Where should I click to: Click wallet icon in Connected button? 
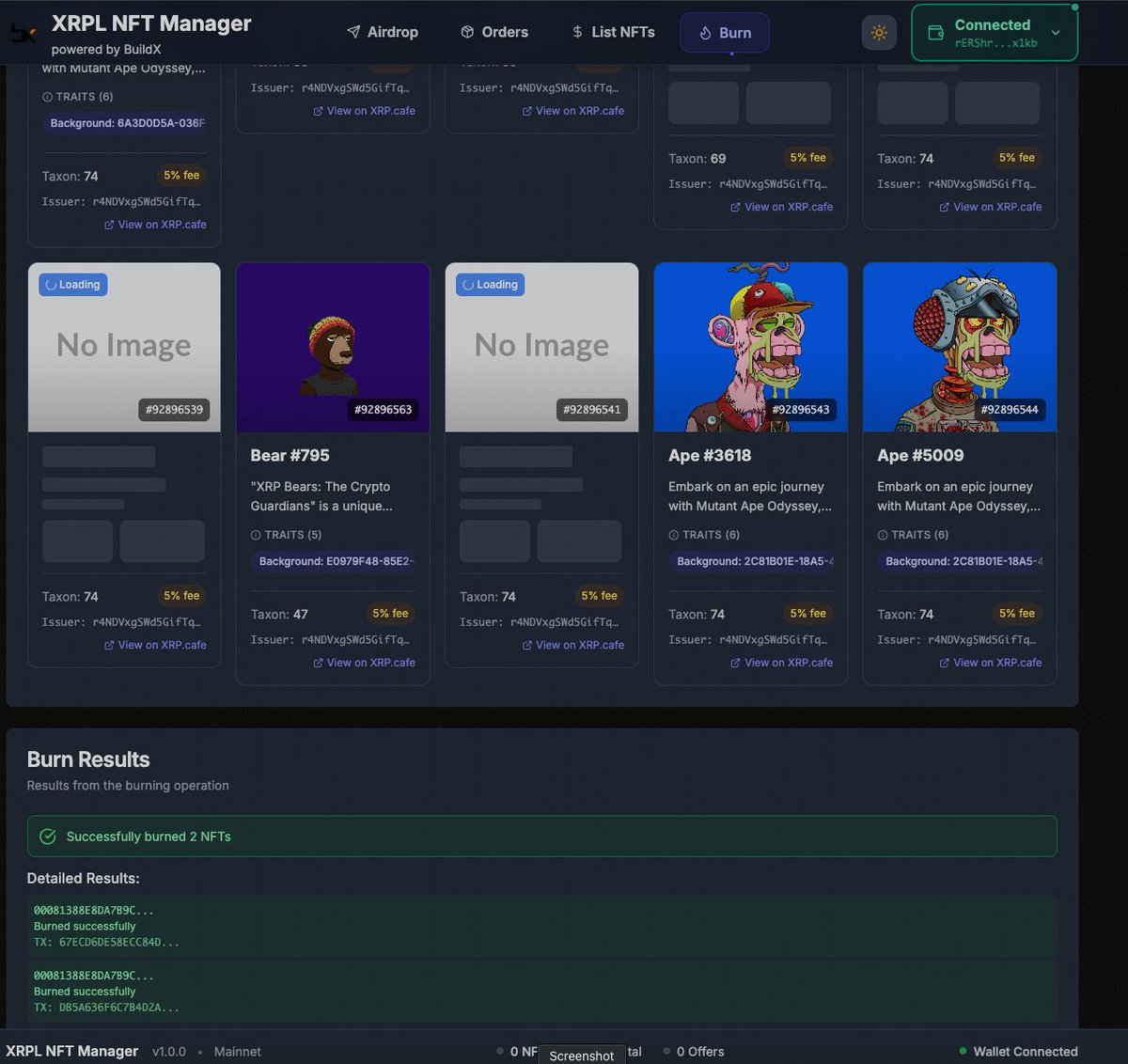[x=935, y=33]
